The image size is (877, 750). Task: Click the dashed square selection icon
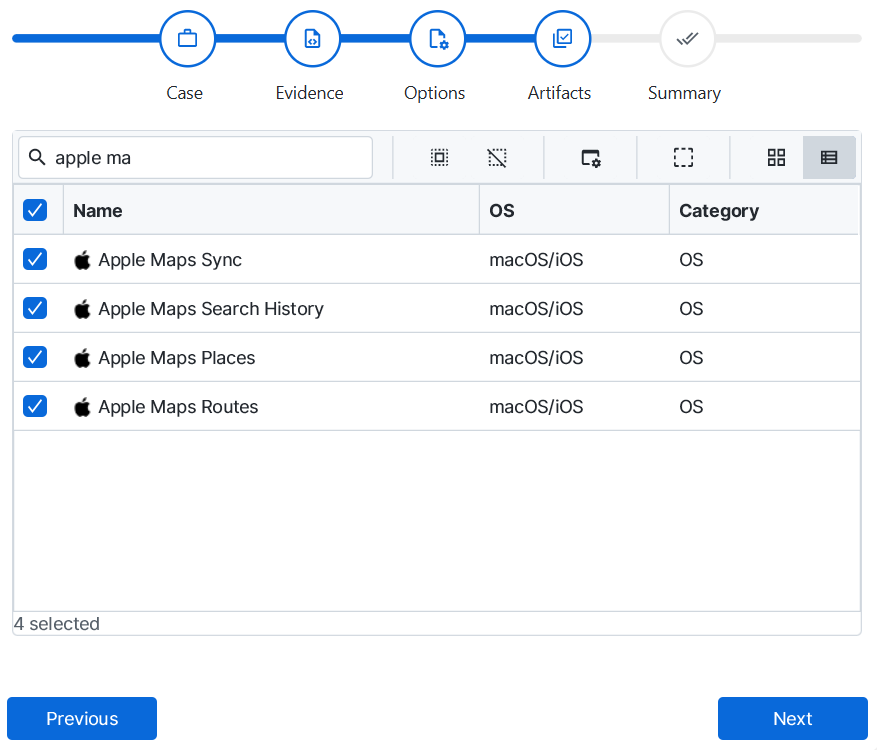tap(683, 157)
